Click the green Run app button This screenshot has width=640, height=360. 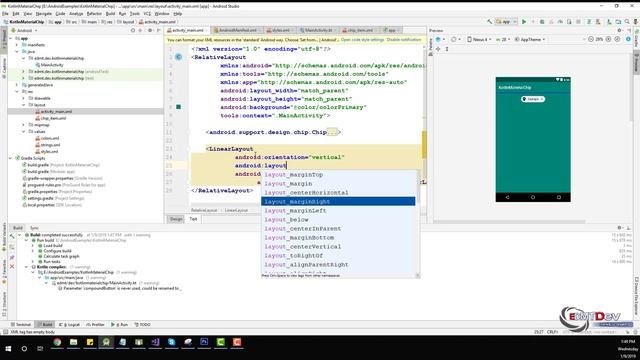point(524,22)
